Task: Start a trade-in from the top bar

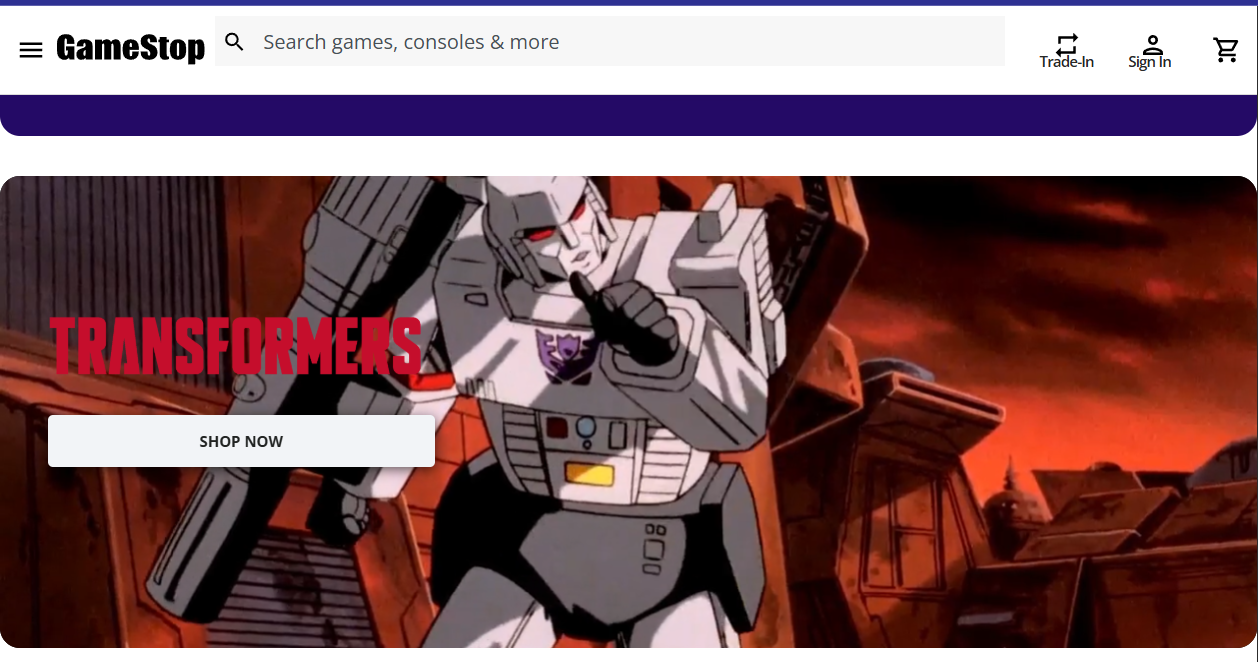Action: 1067,50
